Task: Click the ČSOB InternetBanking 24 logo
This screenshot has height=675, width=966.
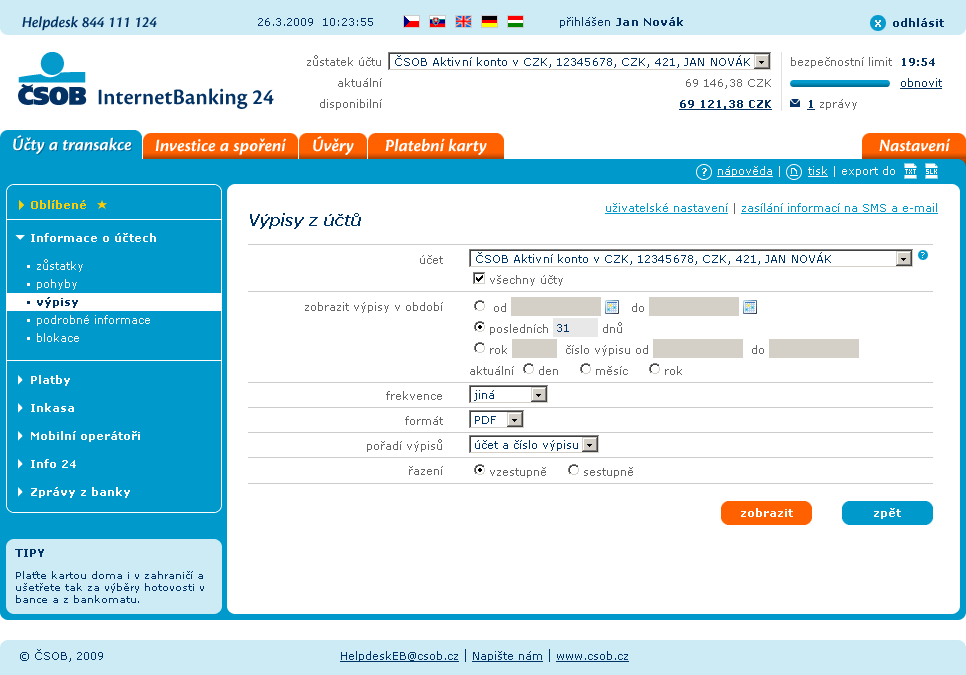Action: pos(145,80)
